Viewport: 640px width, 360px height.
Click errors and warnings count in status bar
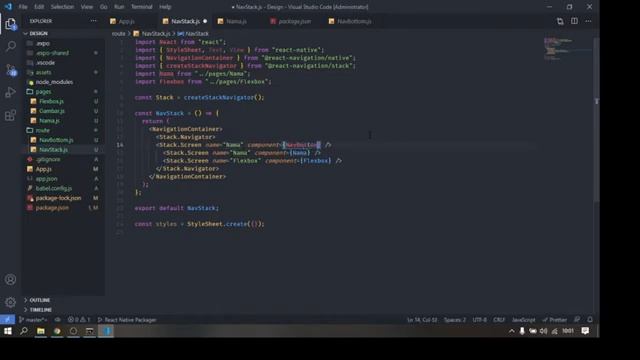click(79, 320)
